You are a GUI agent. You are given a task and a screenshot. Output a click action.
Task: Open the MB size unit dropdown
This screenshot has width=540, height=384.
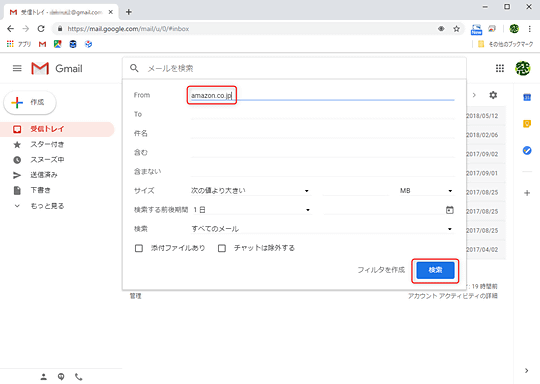click(x=426, y=190)
